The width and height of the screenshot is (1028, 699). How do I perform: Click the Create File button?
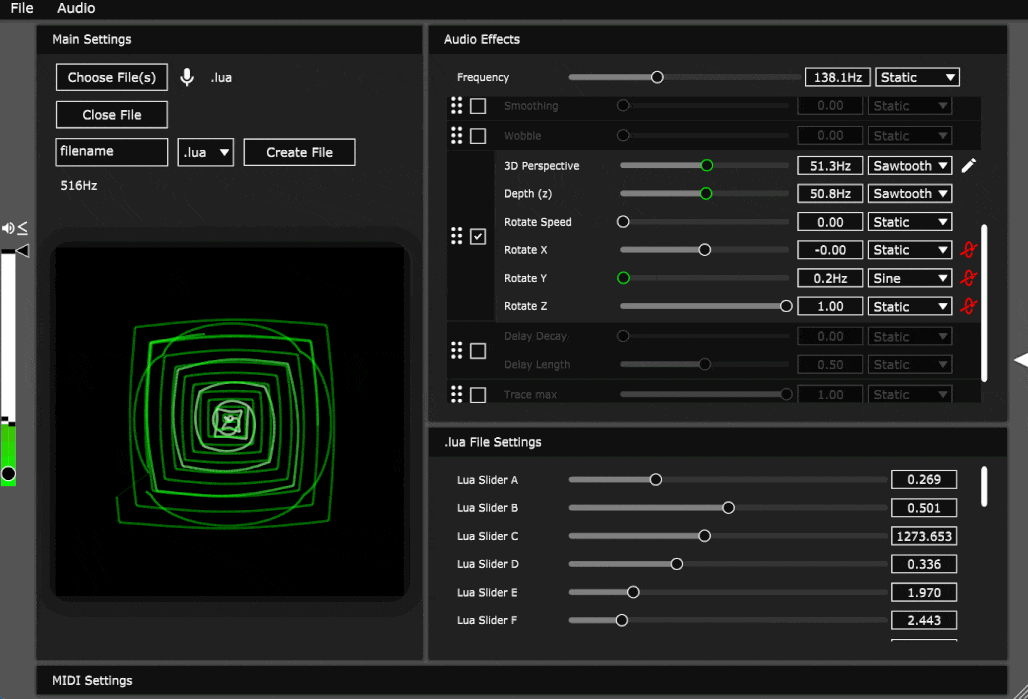click(x=299, y=152)
